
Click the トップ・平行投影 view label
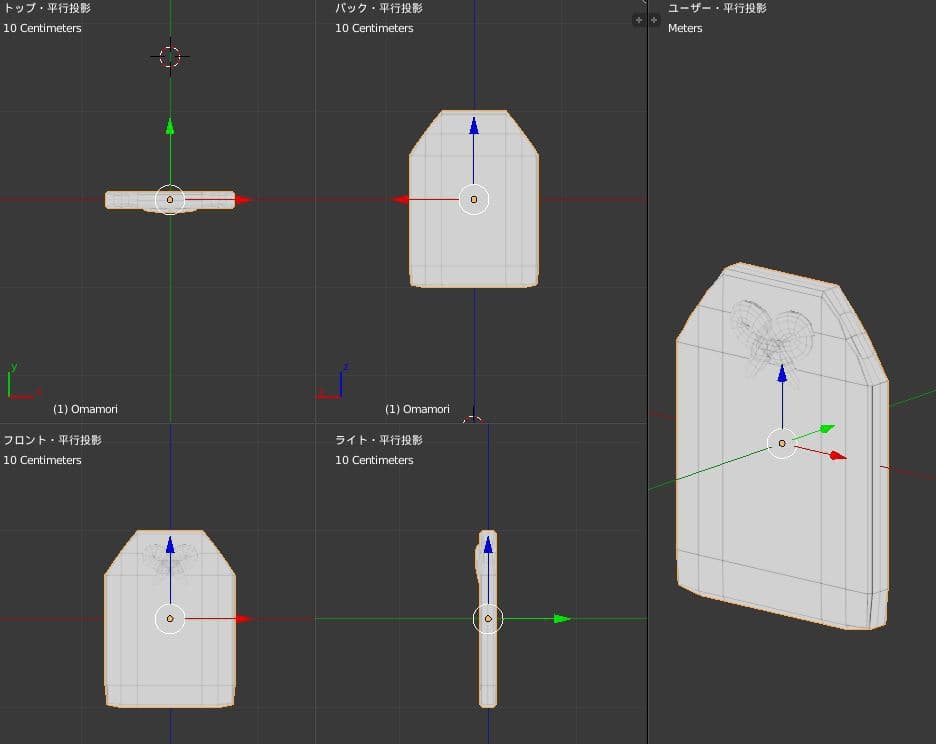(48, 9)
